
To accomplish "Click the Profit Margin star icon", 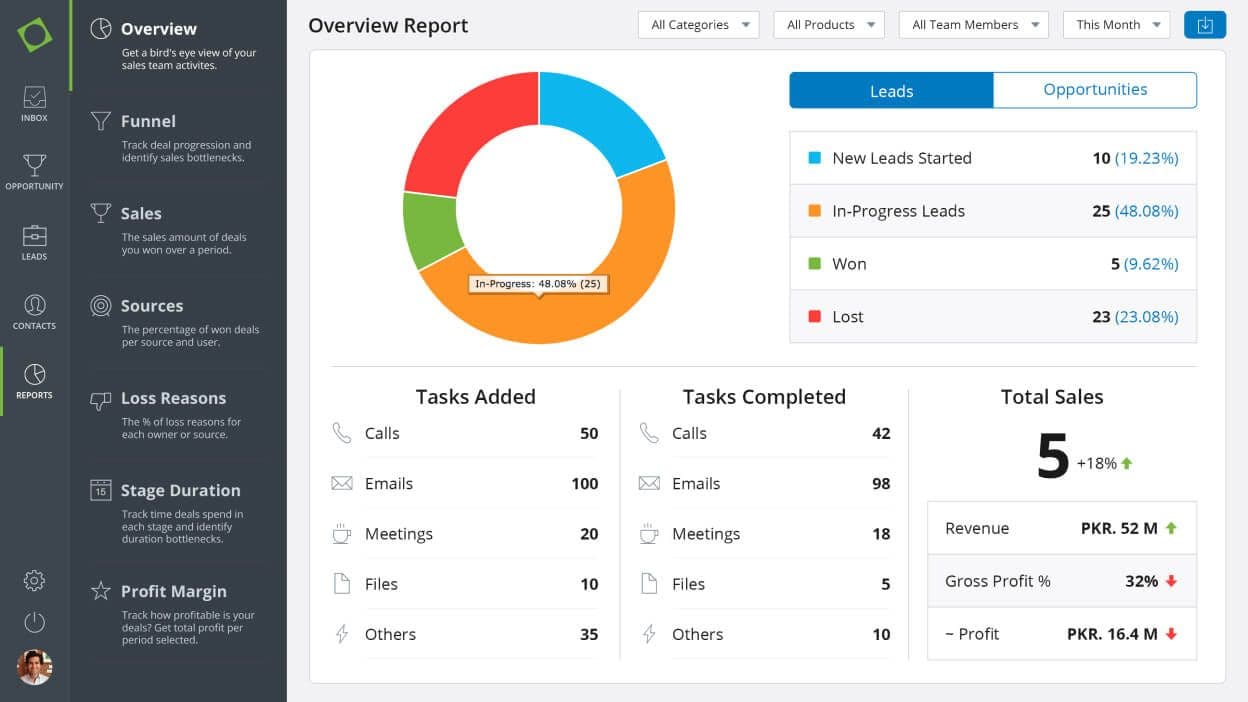I will [x=101, y=591].
